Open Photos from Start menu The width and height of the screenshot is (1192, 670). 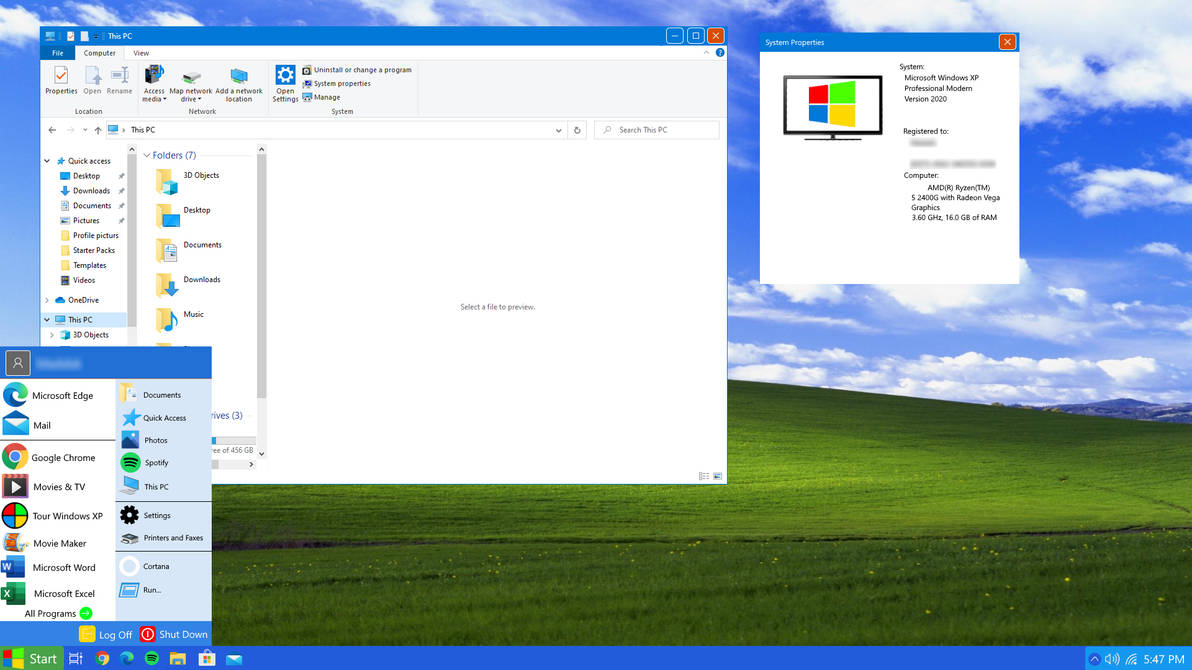(x=144, y=440)
